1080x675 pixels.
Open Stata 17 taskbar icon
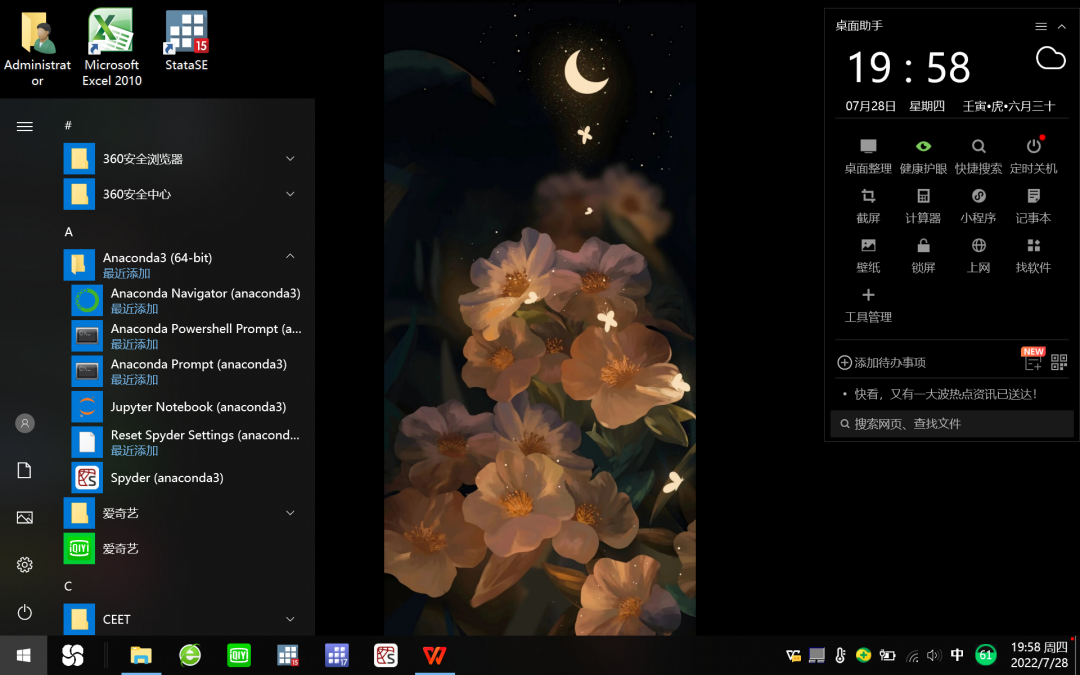click(x=337, y=655)
